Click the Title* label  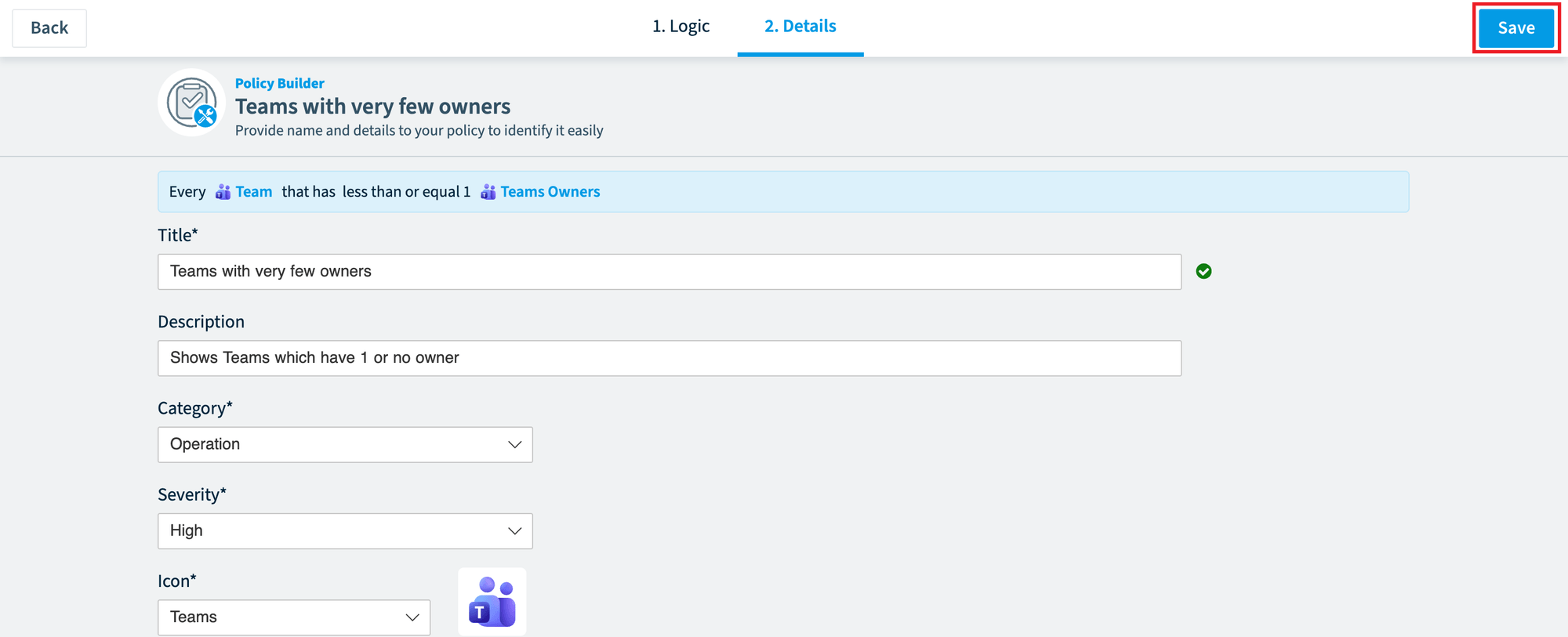coord(178,235)
